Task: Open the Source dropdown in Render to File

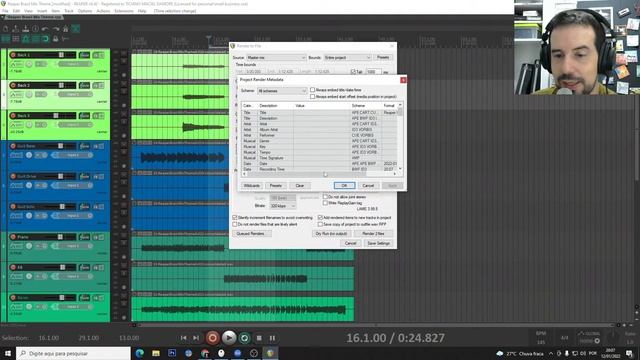Action: pos(276,58)
